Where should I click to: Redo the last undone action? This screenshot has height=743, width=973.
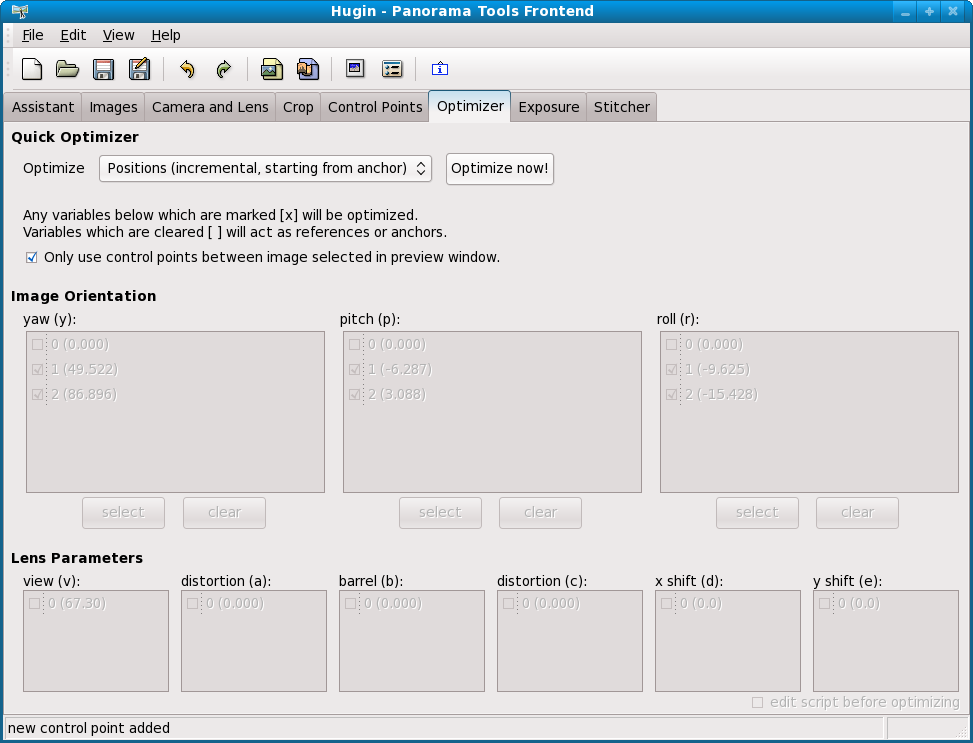click(x=223, y=69)
